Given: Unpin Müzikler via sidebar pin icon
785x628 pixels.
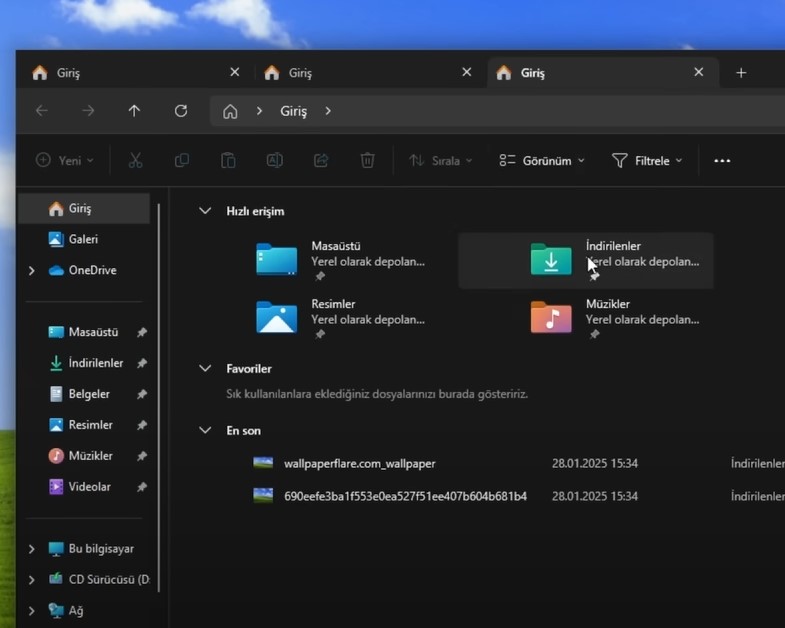Looking at the screenshot, I should (142, 456).
